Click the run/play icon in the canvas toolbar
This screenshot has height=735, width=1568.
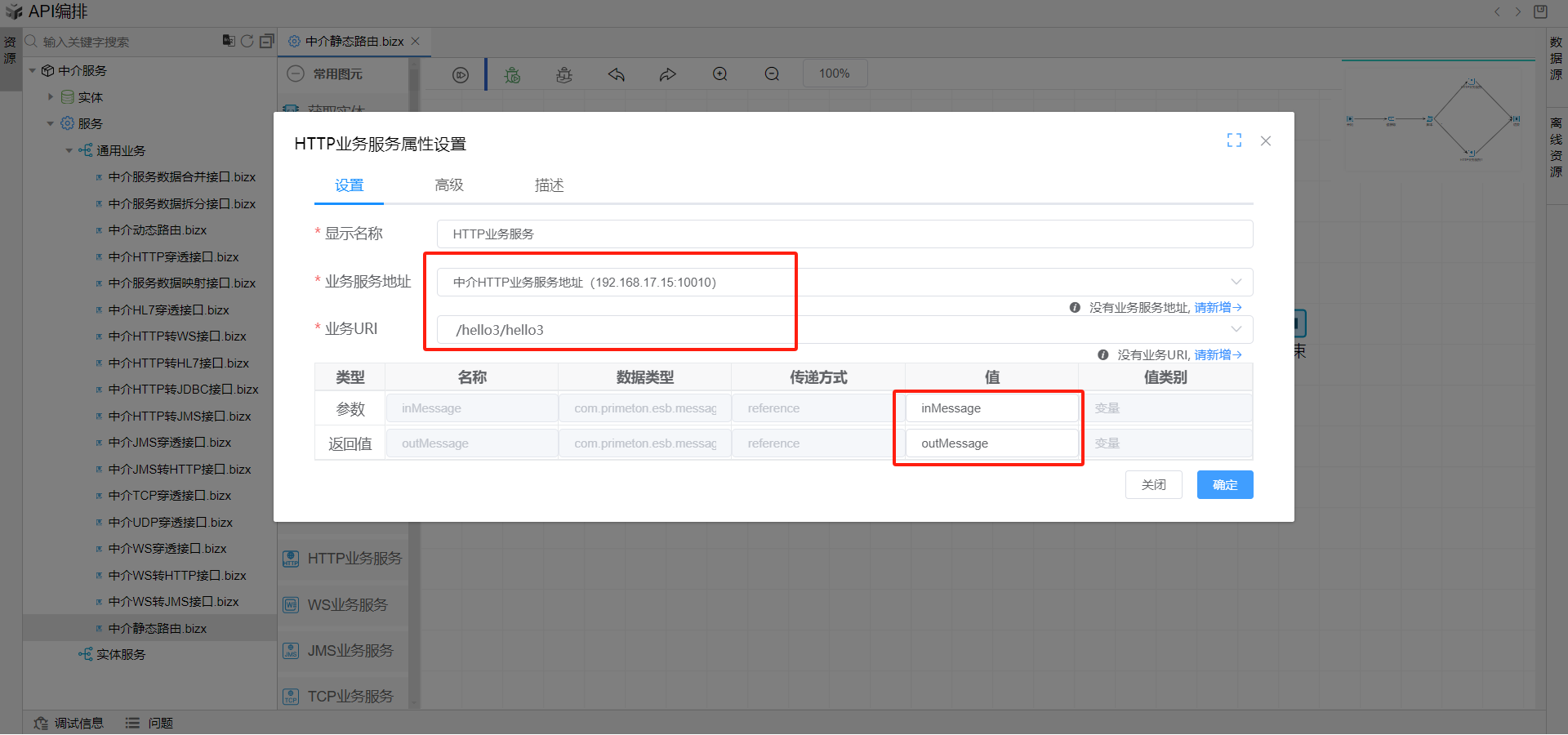point(461,75)
